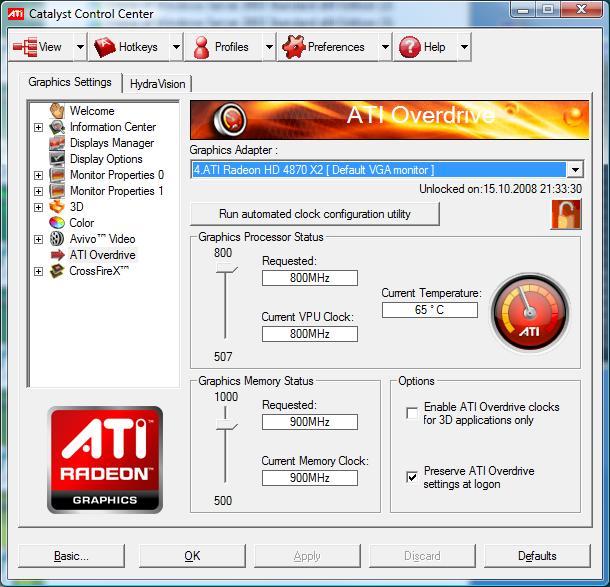Image resolution: width=610 pixels, height=587 pixels.
Task: Click the Avivo Video film reel icon
Action: [57, 238]
